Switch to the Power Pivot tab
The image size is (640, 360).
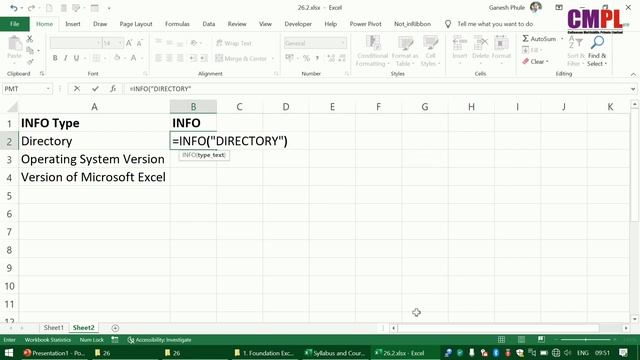(365, 24)
